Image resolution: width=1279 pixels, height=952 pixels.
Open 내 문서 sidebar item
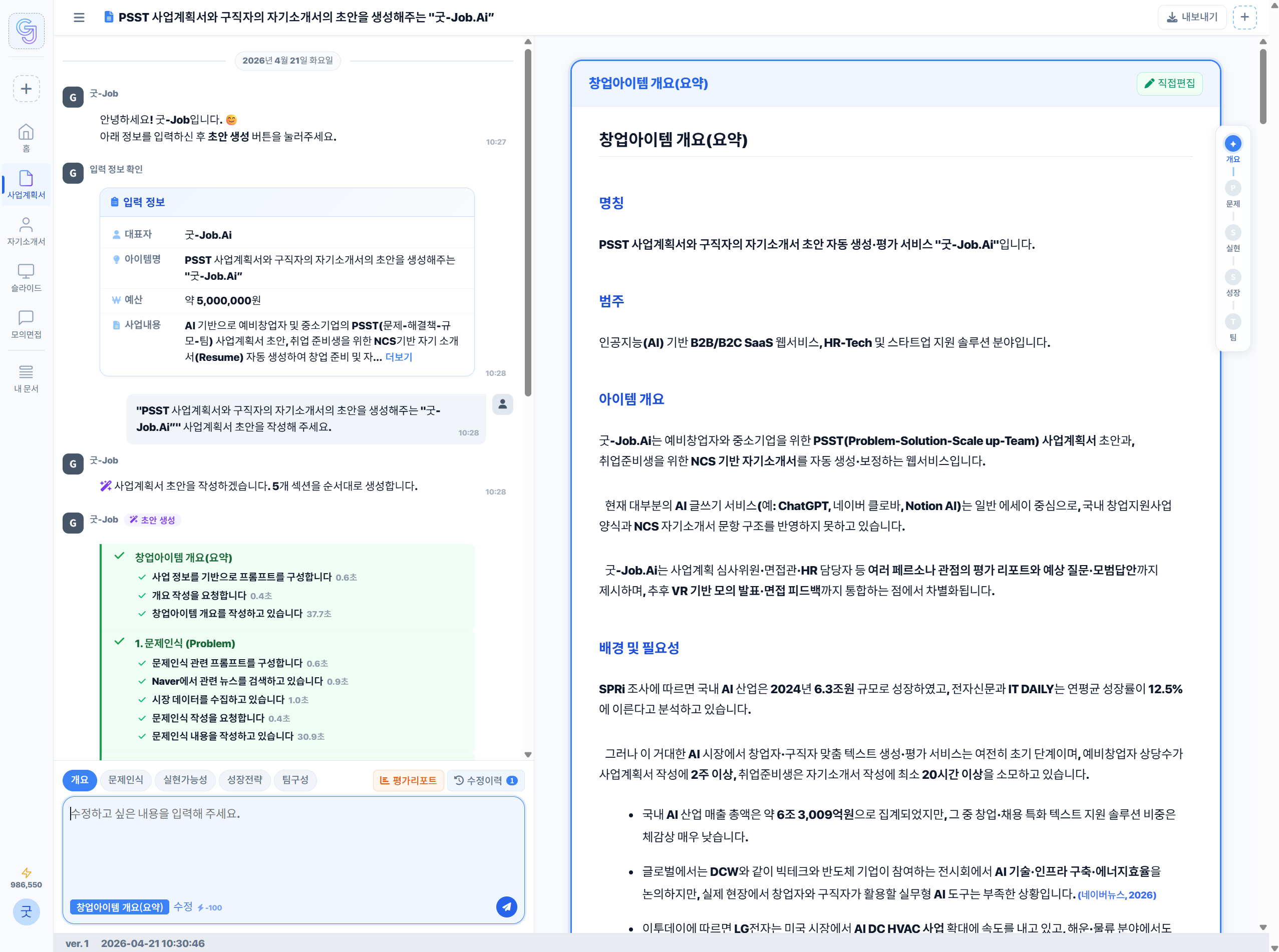click(x=26, y=378)
